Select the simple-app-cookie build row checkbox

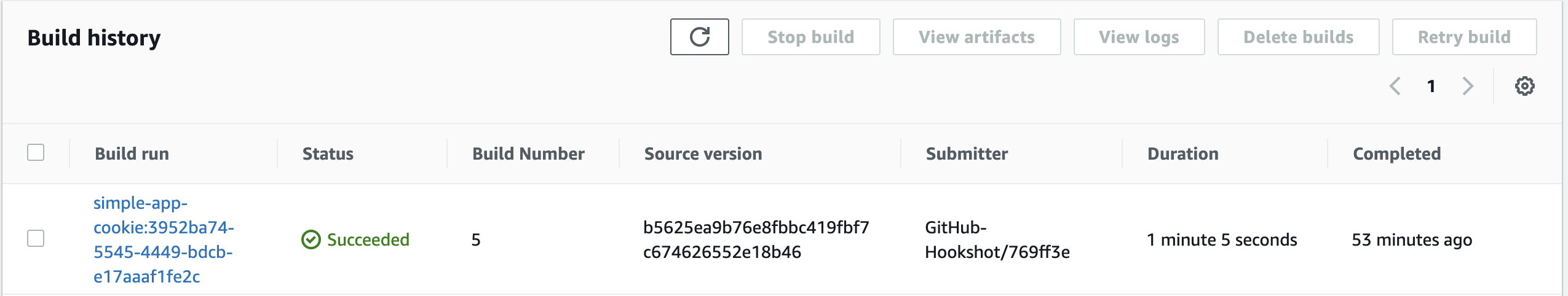[36, 238]
